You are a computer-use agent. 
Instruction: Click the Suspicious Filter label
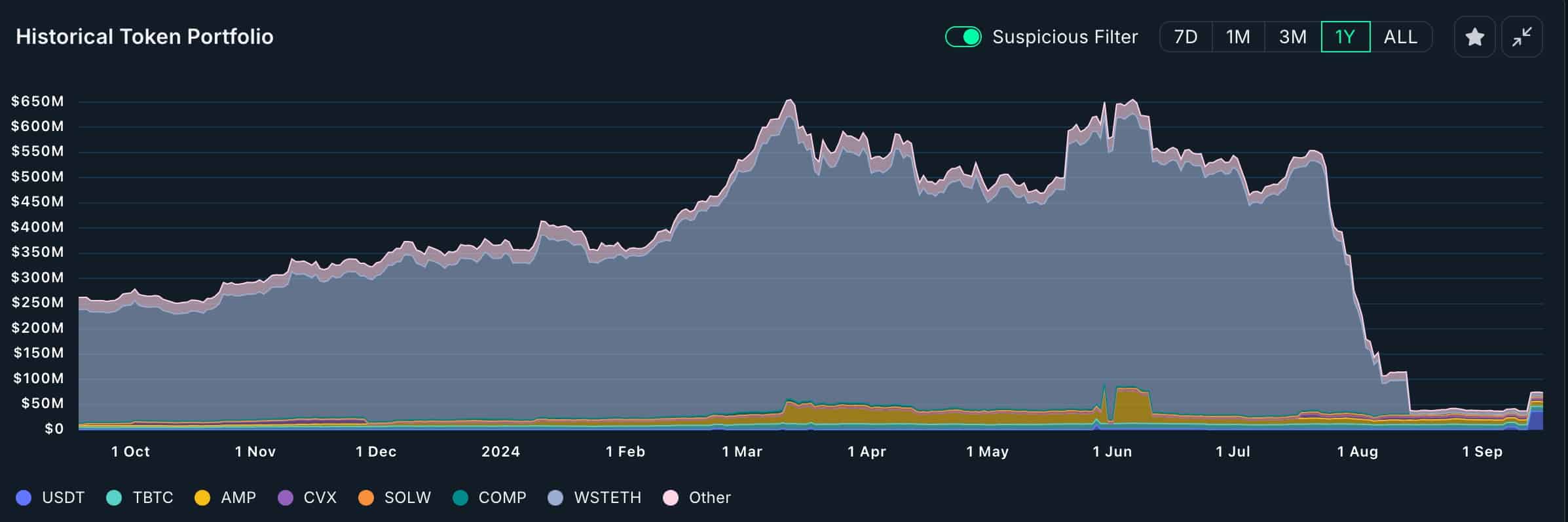(x=1065, y=37)
